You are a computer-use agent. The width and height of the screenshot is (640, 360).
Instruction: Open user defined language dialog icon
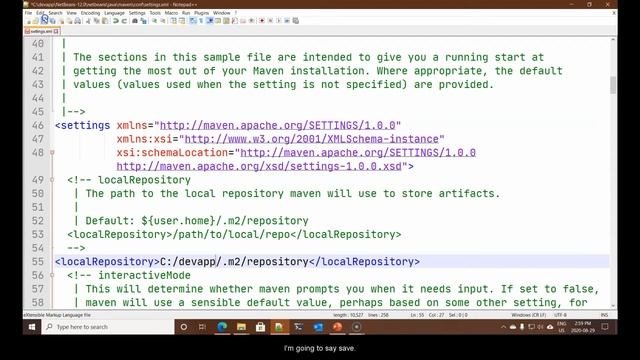tap(218, 20)
